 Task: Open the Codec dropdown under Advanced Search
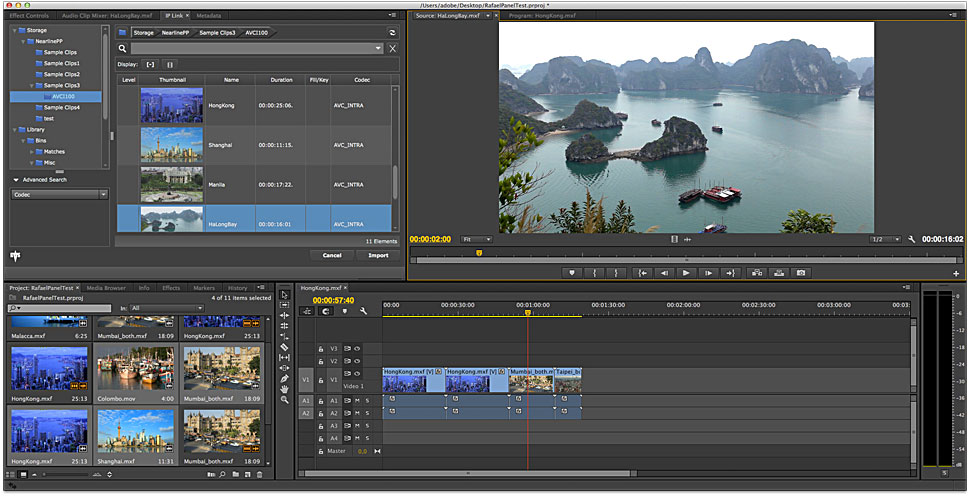(59, 194)
